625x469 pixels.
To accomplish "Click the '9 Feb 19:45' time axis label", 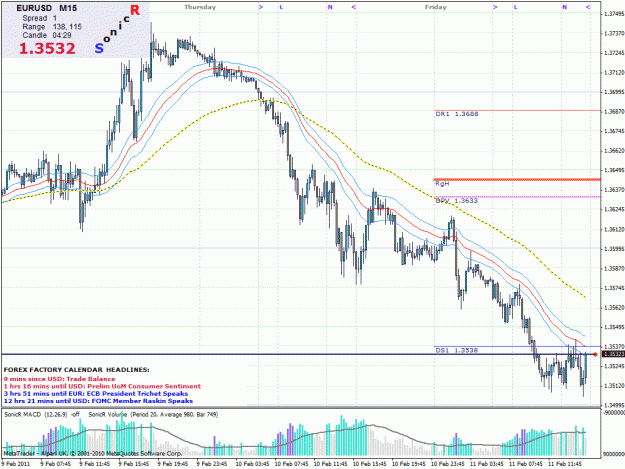I will point(173,464).
